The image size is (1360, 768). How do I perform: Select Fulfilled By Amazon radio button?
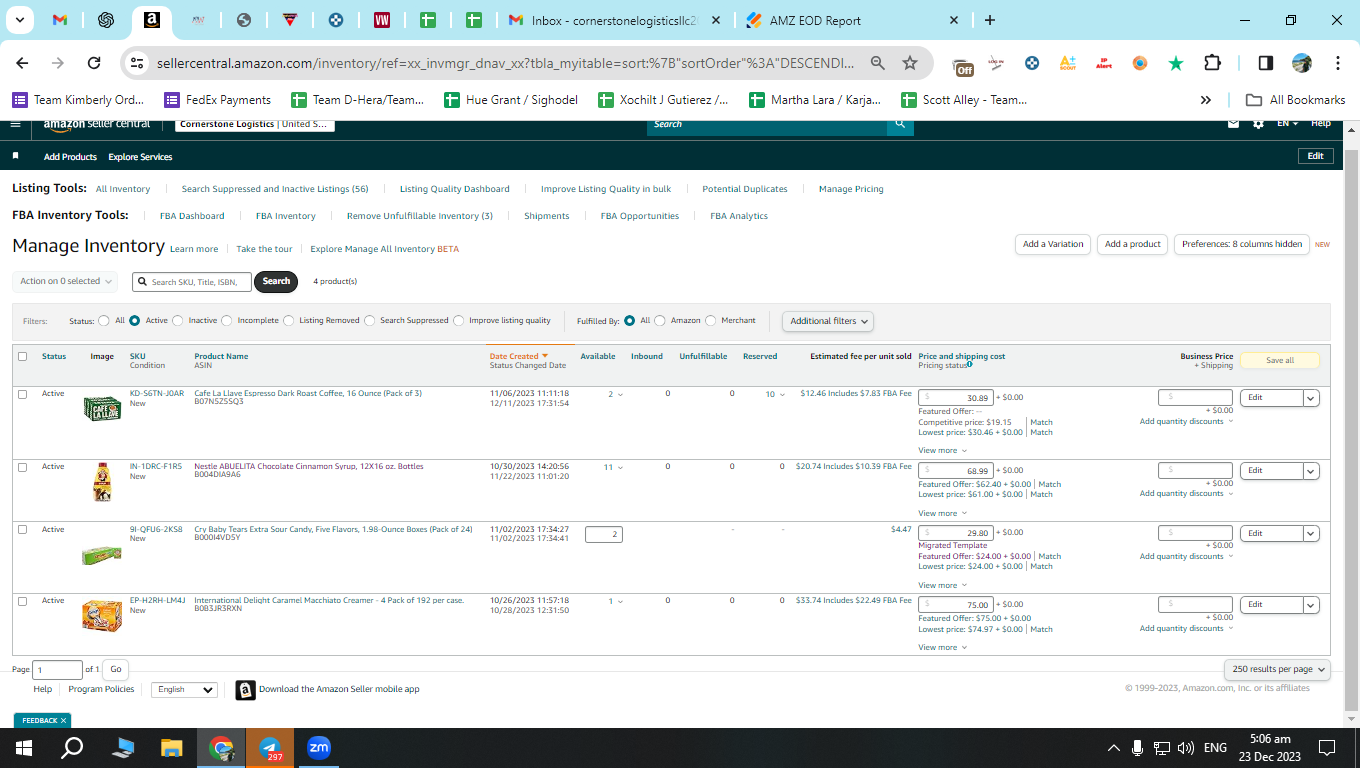click(x=660, y=321)
